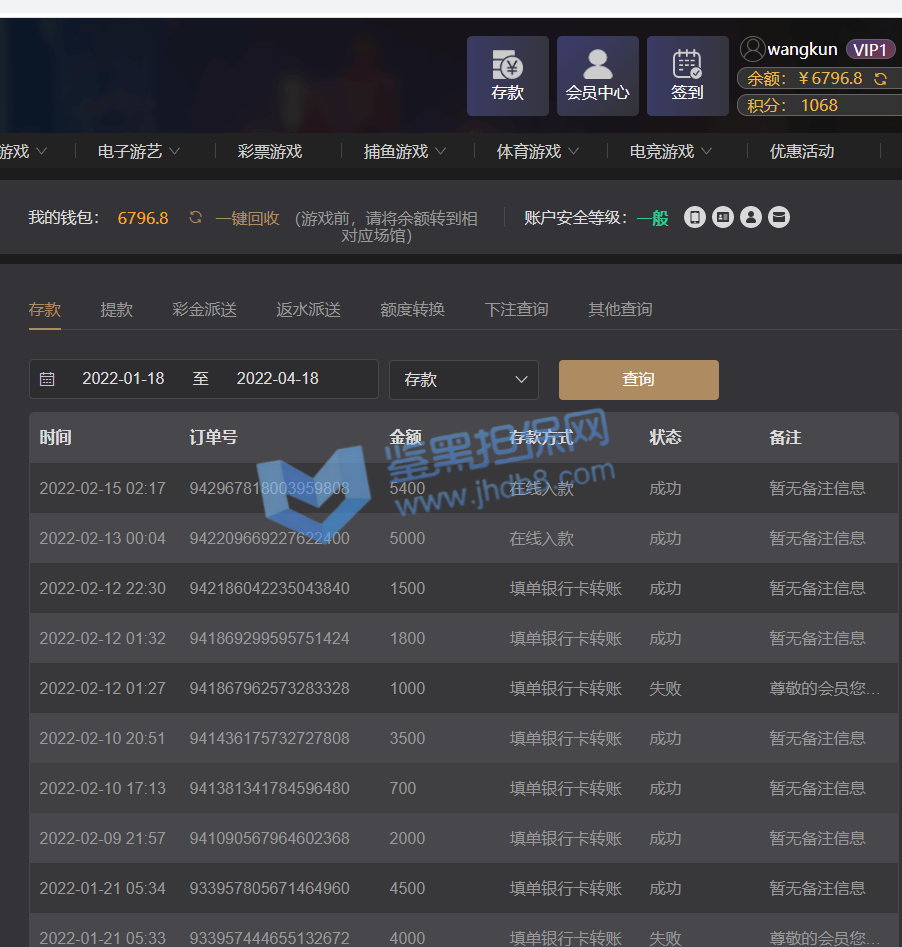The width and height of the screenshot is (902, 947).
Task: Expand the 电子游艺 navigation menu
Action: click(139, 152)
